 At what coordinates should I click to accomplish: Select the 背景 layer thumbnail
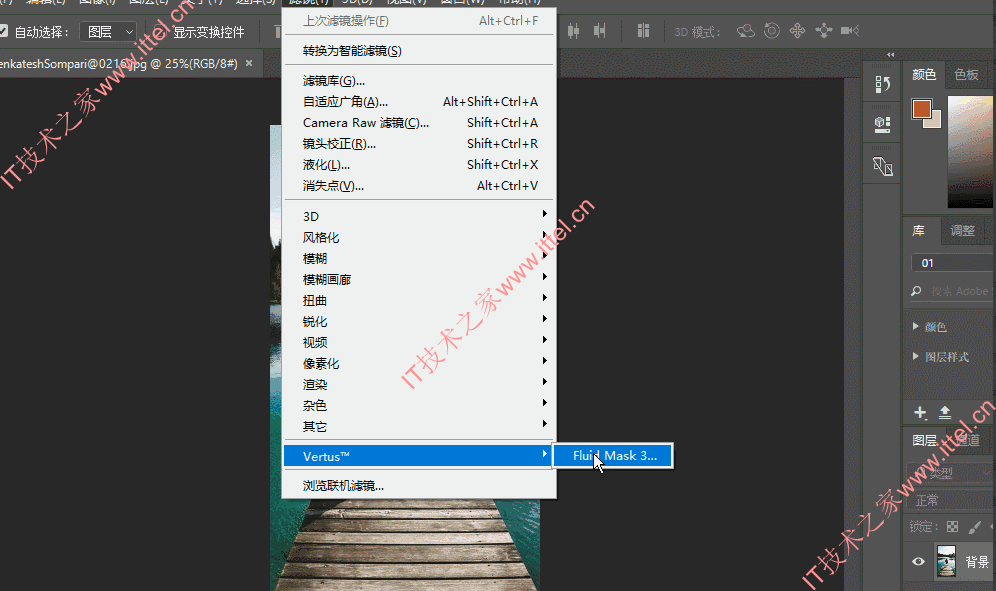point(946,562)
